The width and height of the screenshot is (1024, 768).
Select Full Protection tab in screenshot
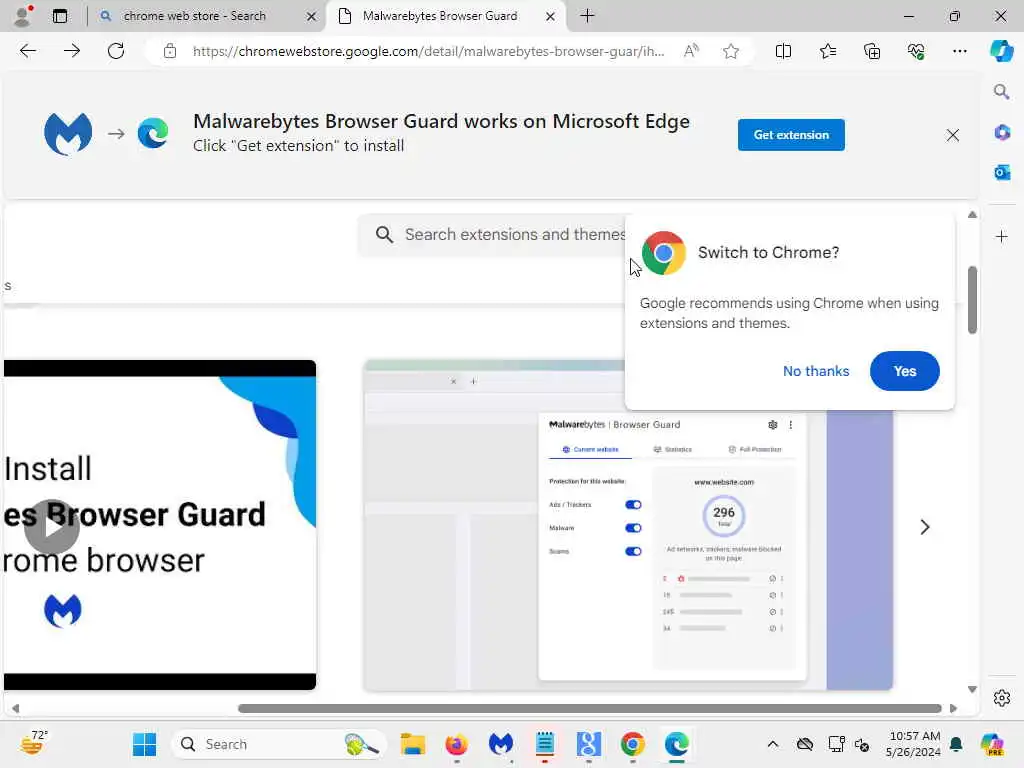pyautogui.click(x=755, y=449)
